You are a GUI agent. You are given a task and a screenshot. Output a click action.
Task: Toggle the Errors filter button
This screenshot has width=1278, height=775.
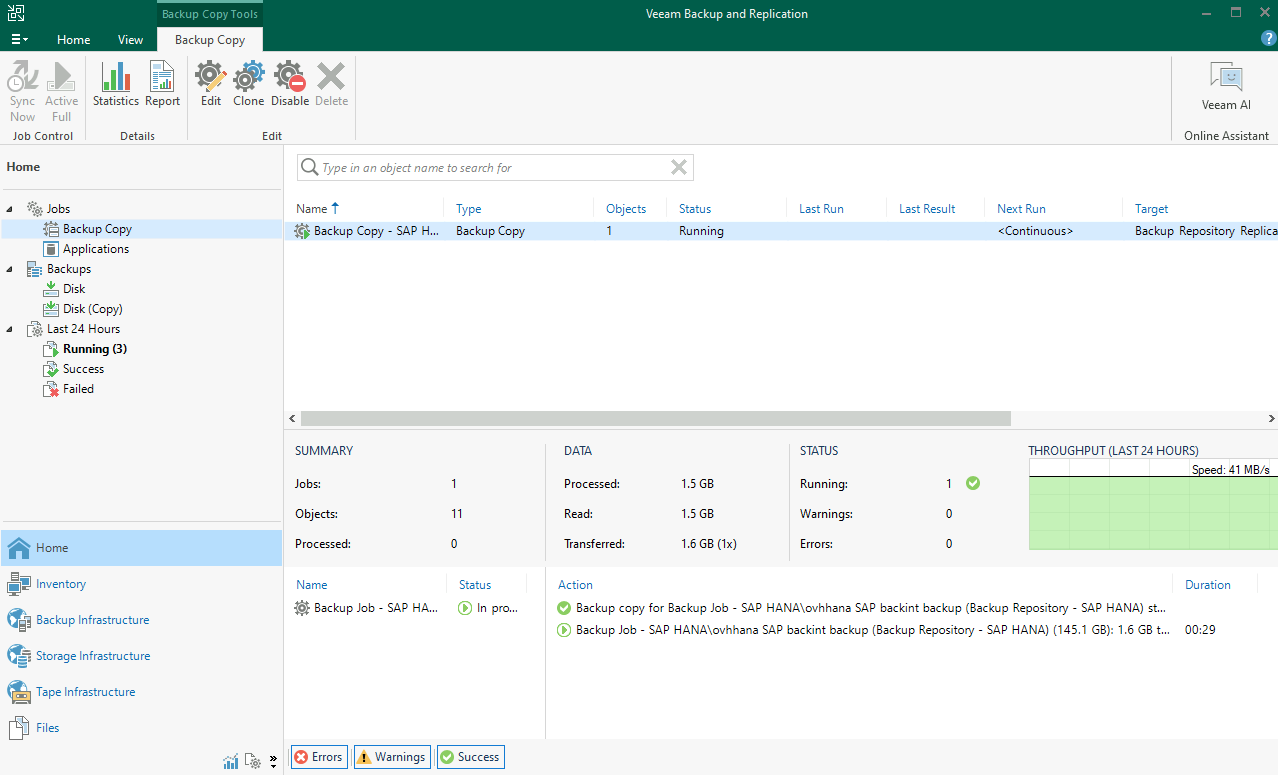pyautogui.click(x=318, y=757)
